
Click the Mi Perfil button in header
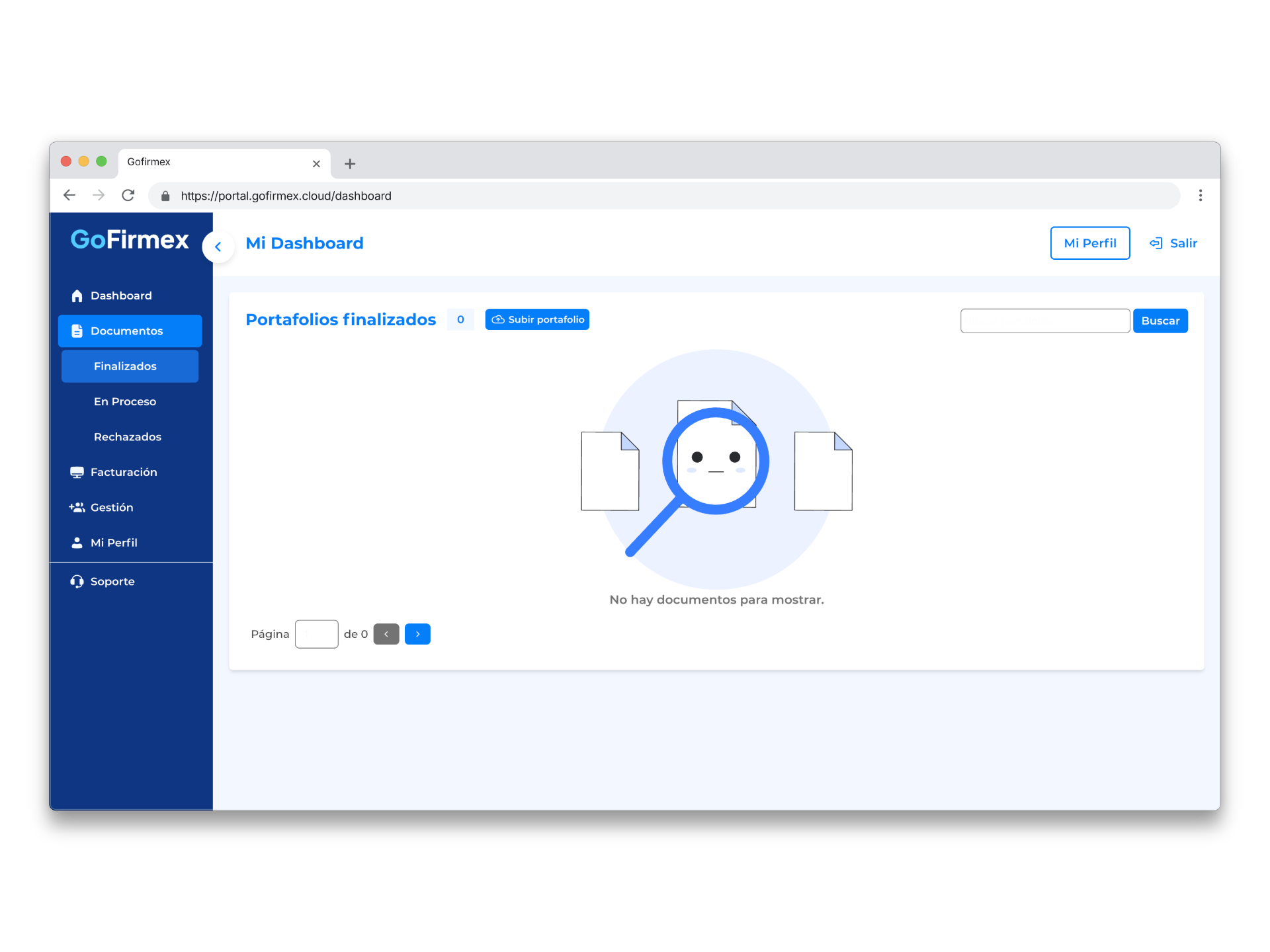[1089, 243]
